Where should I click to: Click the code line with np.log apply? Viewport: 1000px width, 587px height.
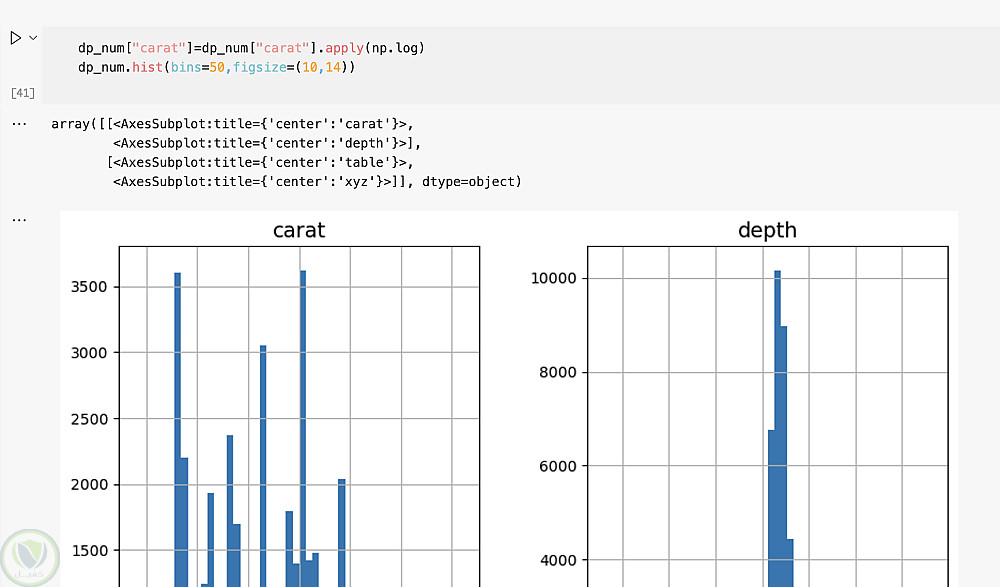pyautogui.click(x=251, y=48)
